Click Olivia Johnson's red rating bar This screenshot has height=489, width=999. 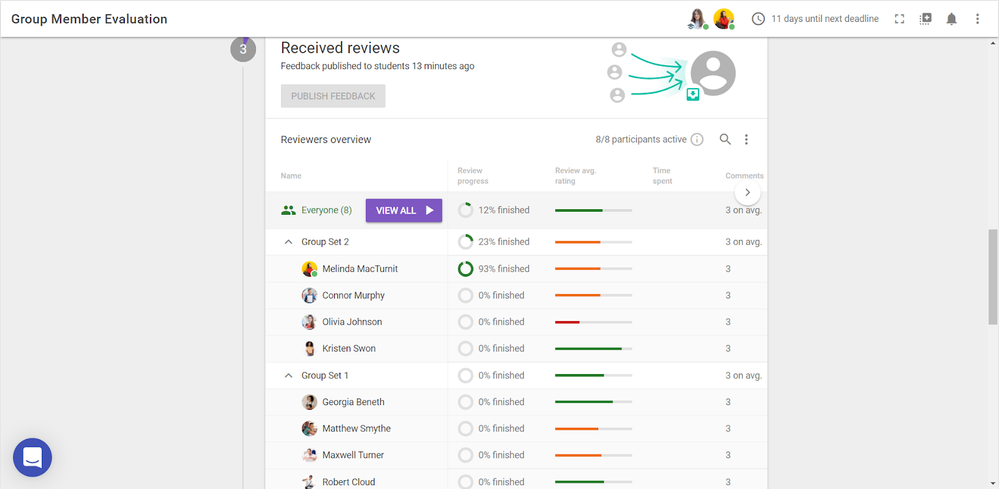[x=567, y=322]
